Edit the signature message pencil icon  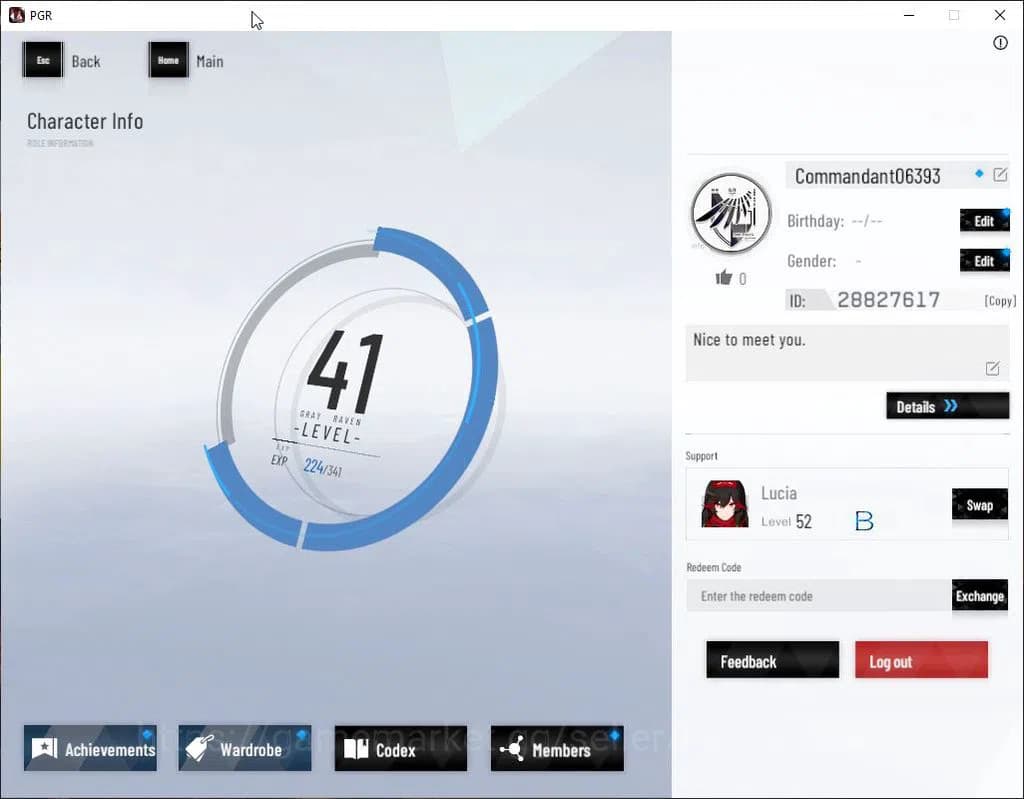click(x=992, y=368)
